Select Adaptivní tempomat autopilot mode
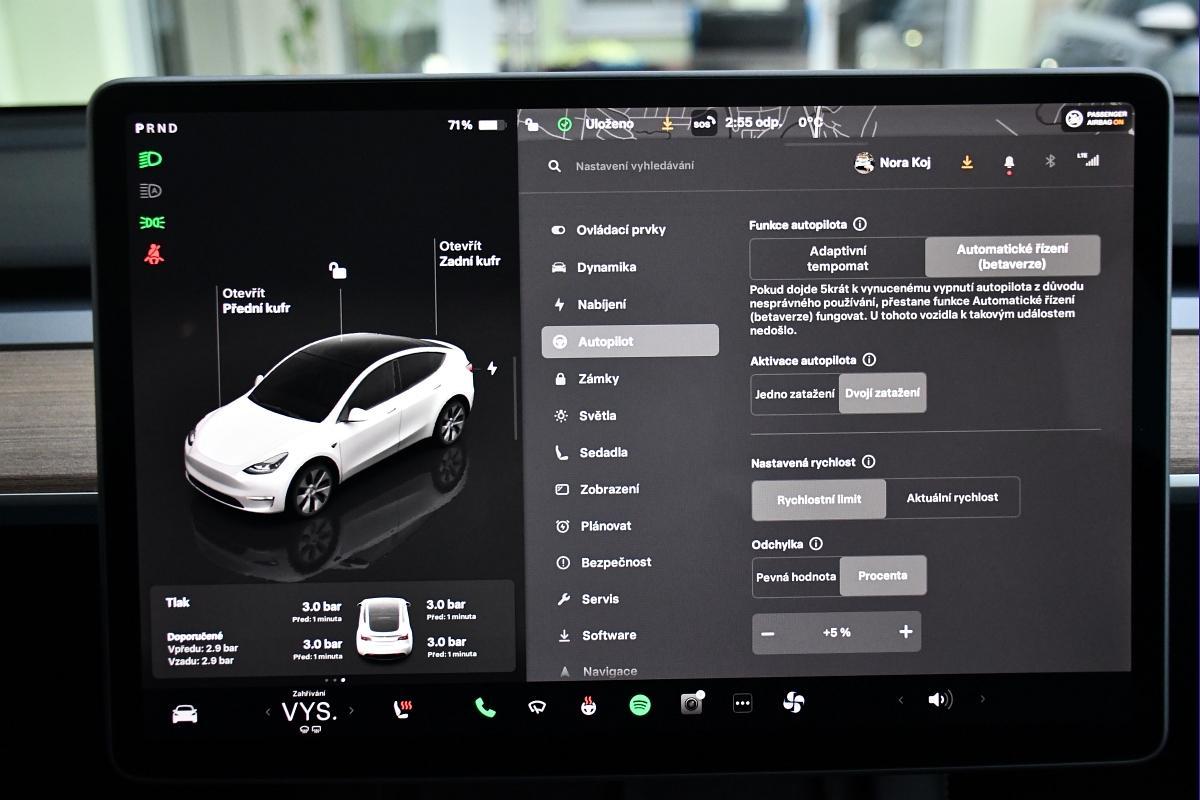Screen dimensions: 1200x800 click(x=837, y=258)
